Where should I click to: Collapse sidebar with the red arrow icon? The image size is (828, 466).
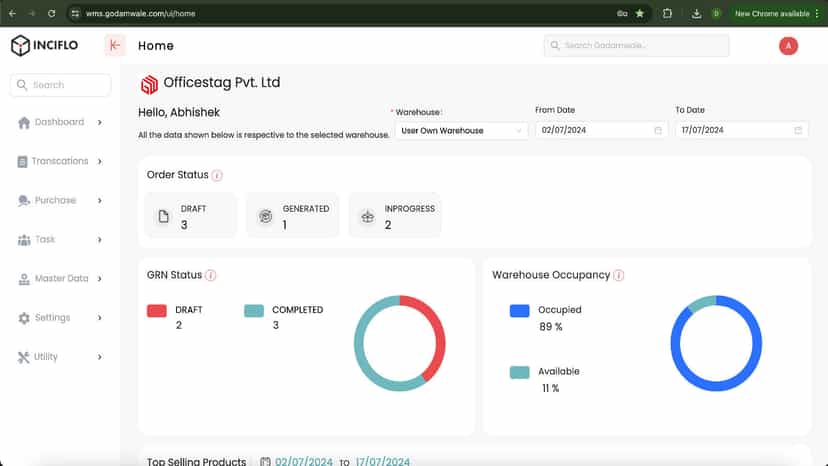tap(115, 45)
